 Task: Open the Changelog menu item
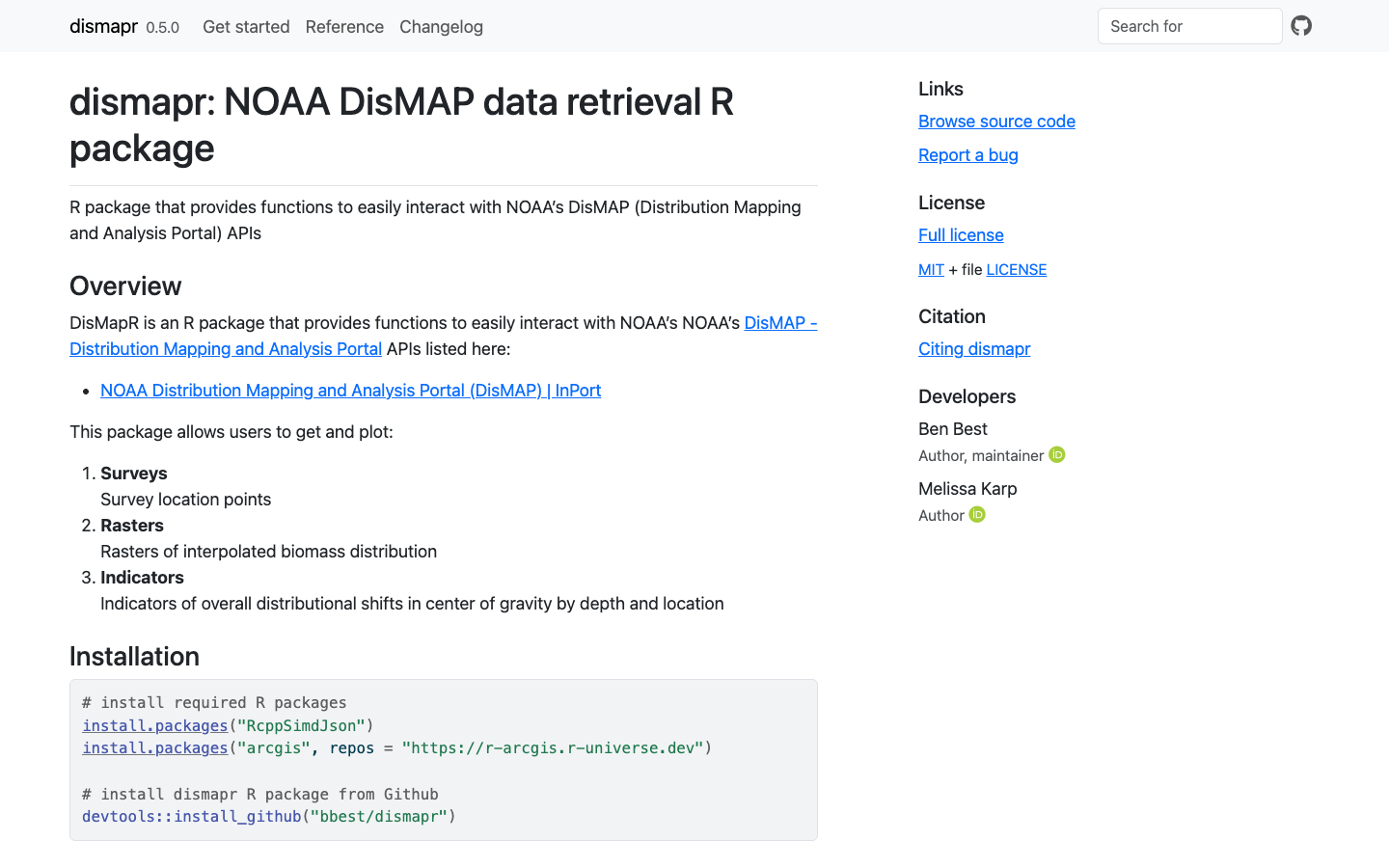pyautogui.click(x=441, y=27)
